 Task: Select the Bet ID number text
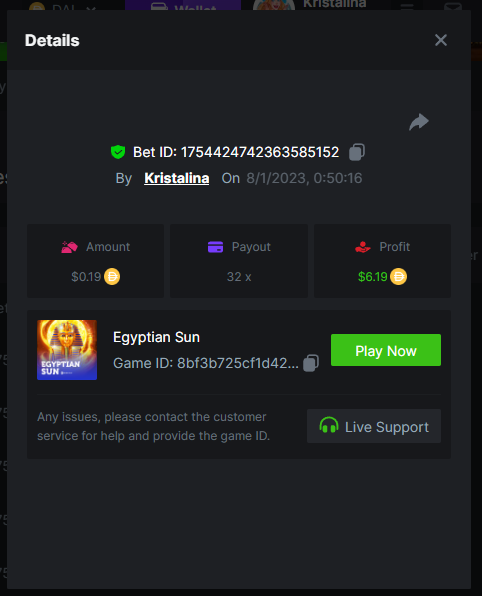[260, 152]
